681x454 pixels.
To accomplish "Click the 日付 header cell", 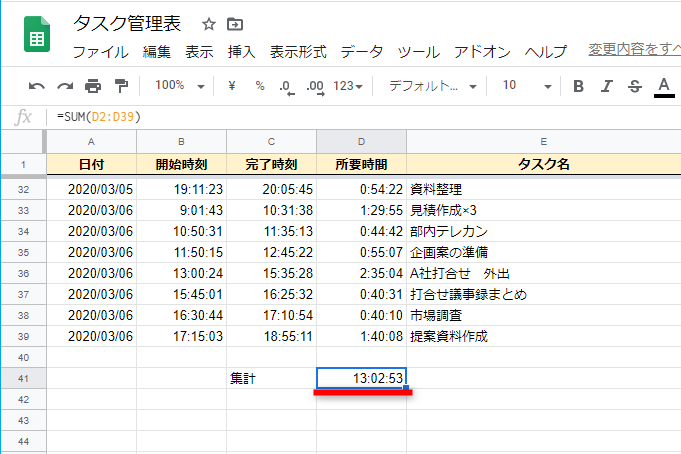I will click(91, 164).
